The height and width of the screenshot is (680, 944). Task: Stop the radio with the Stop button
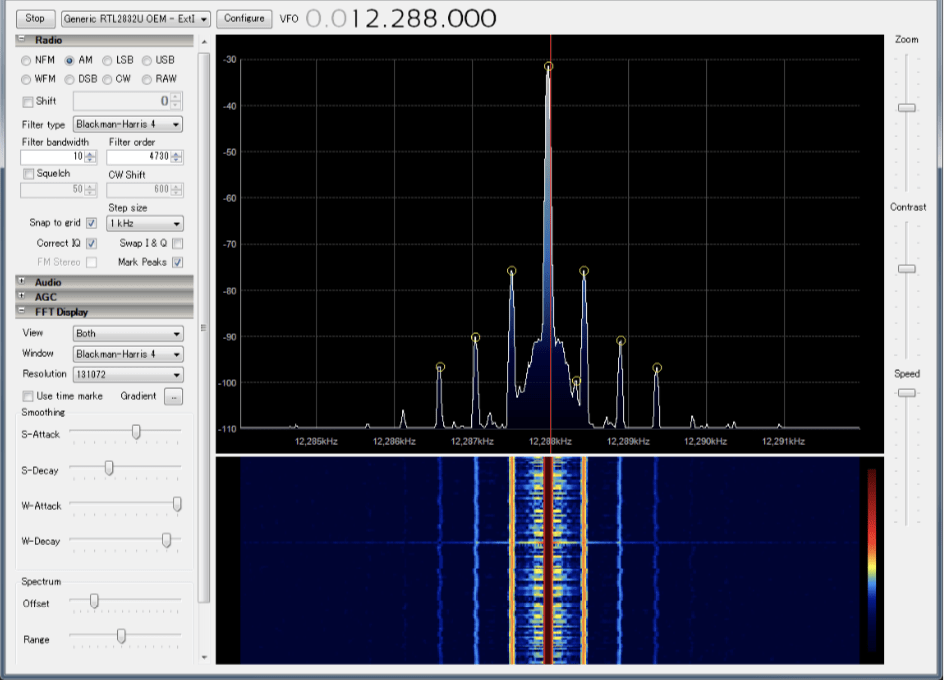[x=35, y=19]
